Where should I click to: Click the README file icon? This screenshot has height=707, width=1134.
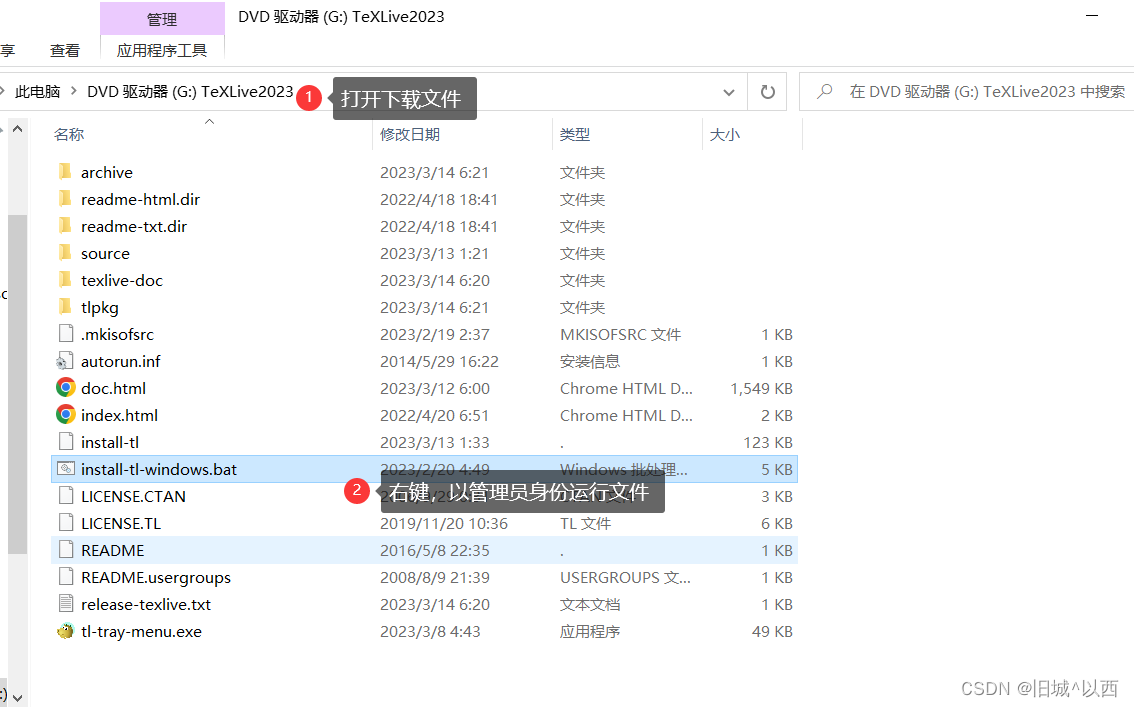pos(66,550)
